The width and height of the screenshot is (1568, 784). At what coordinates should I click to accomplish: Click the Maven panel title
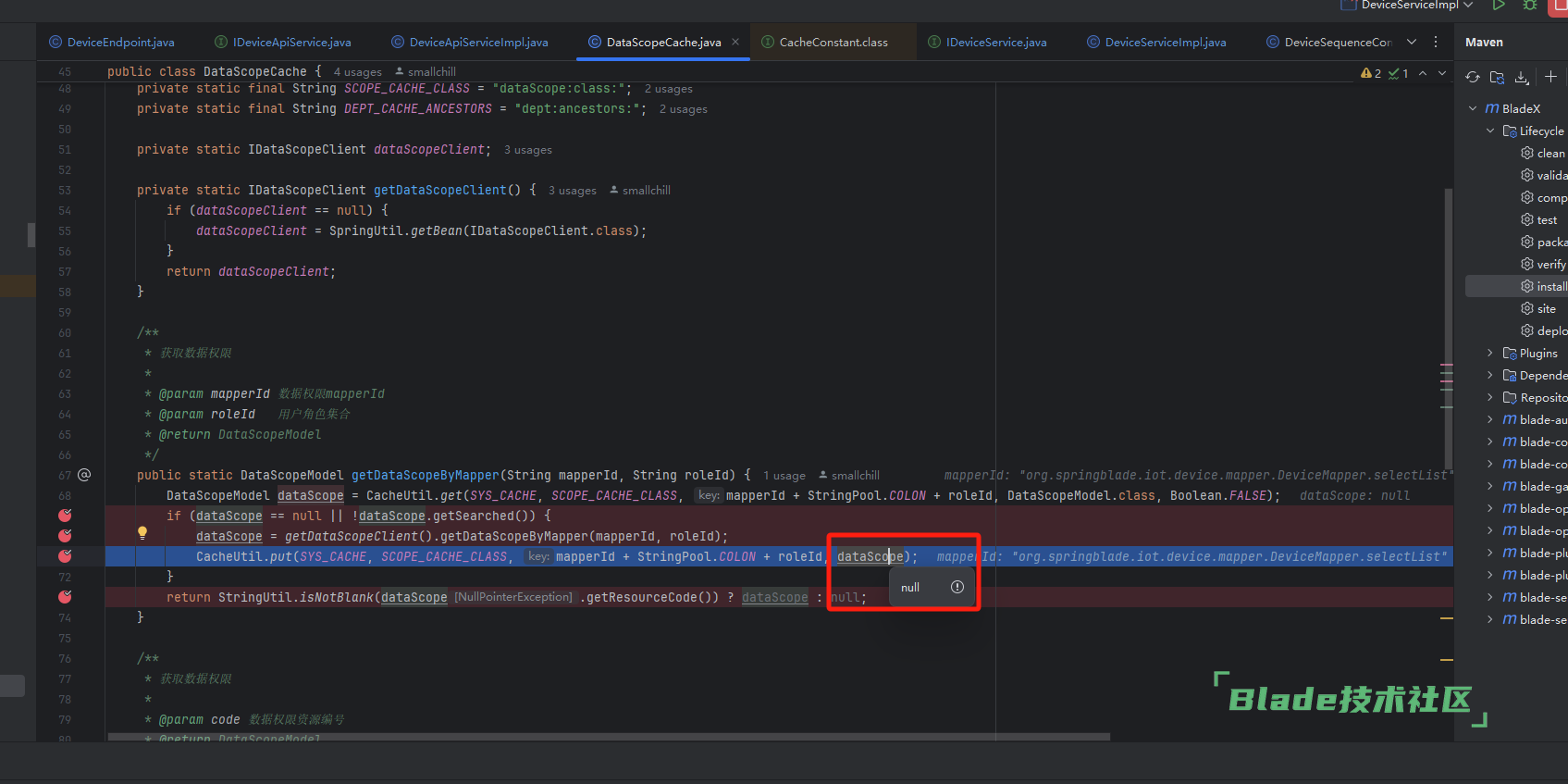1484,42
